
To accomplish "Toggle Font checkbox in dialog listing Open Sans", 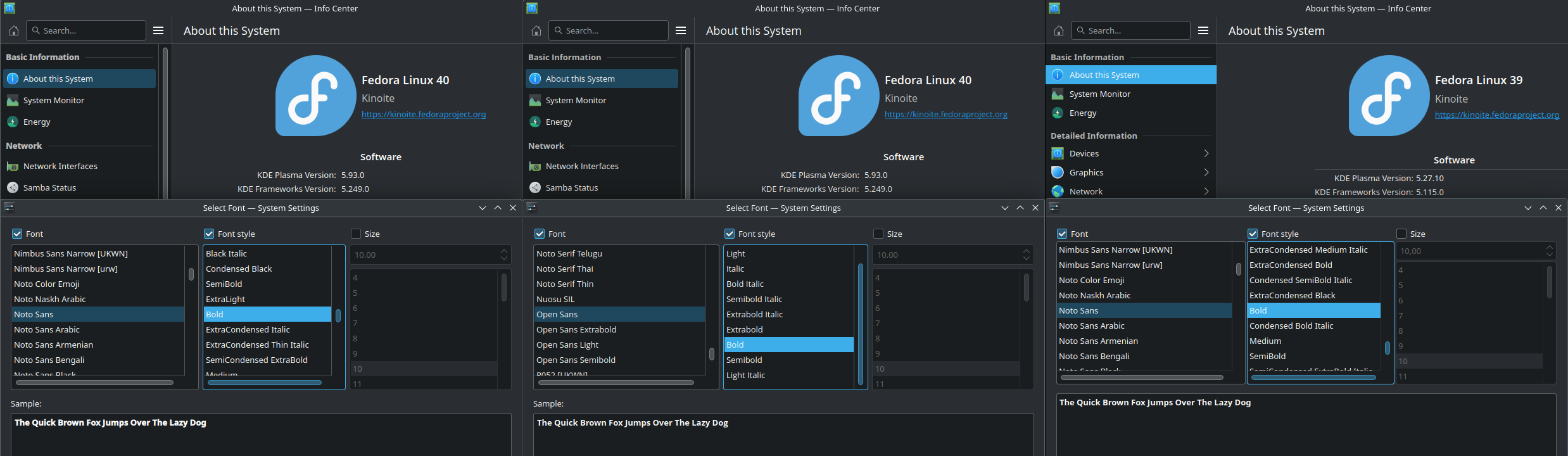I will coord(540,234).
